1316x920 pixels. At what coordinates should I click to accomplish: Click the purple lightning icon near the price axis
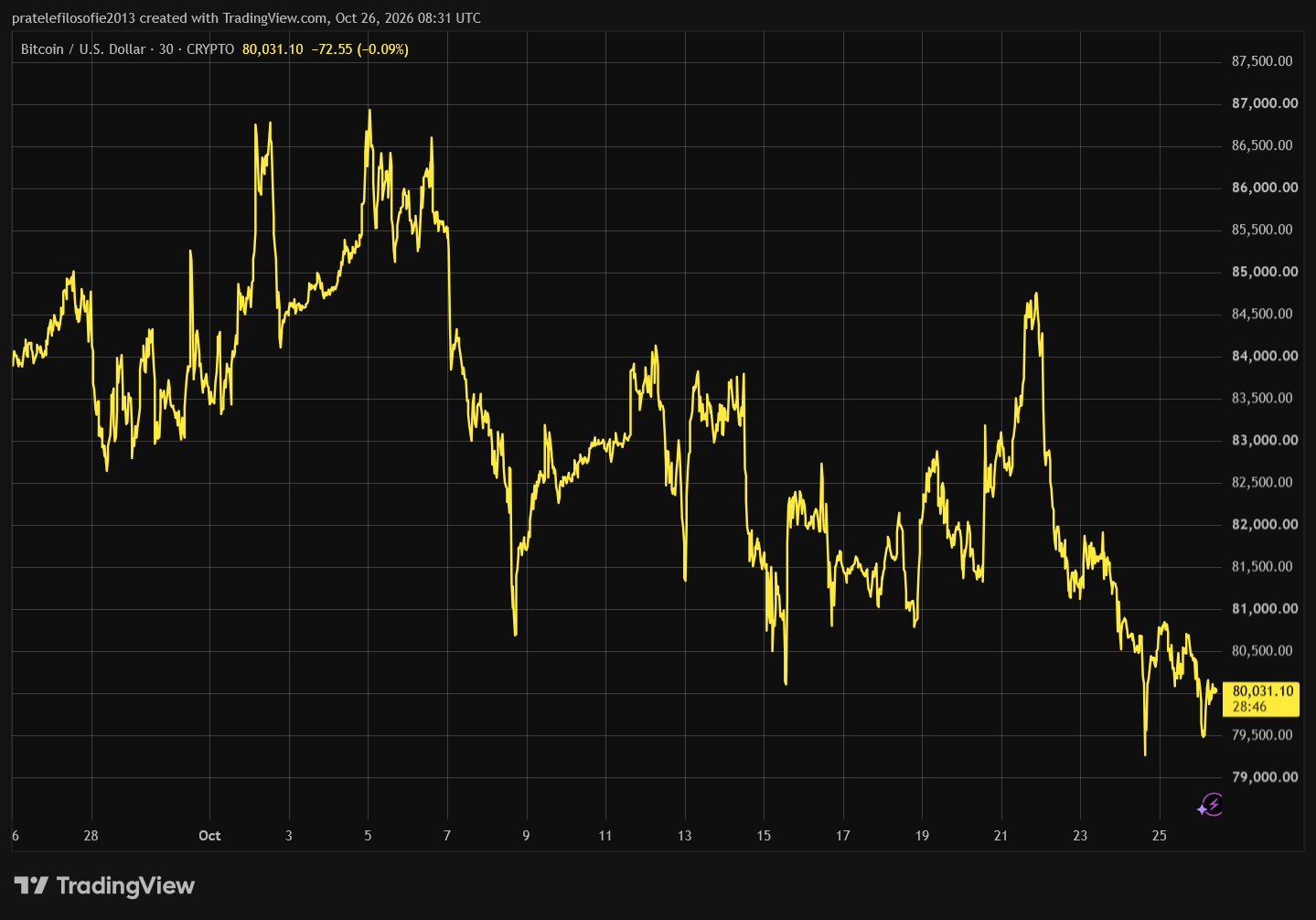1210,805
